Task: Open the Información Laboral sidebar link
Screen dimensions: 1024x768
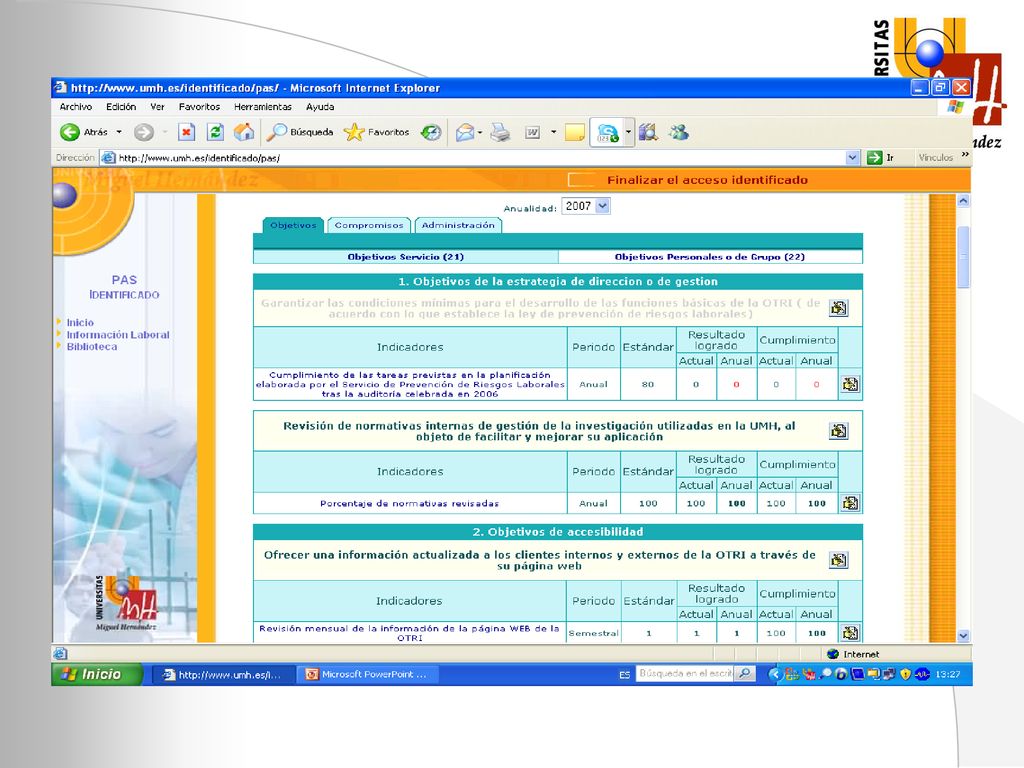Action: tap(118, 334)
